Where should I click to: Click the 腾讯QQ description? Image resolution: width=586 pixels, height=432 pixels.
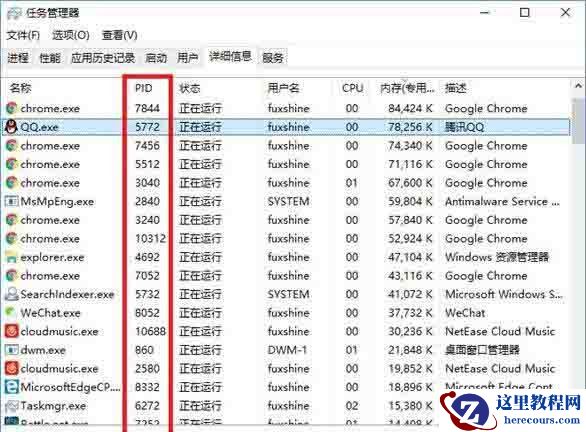465,127
